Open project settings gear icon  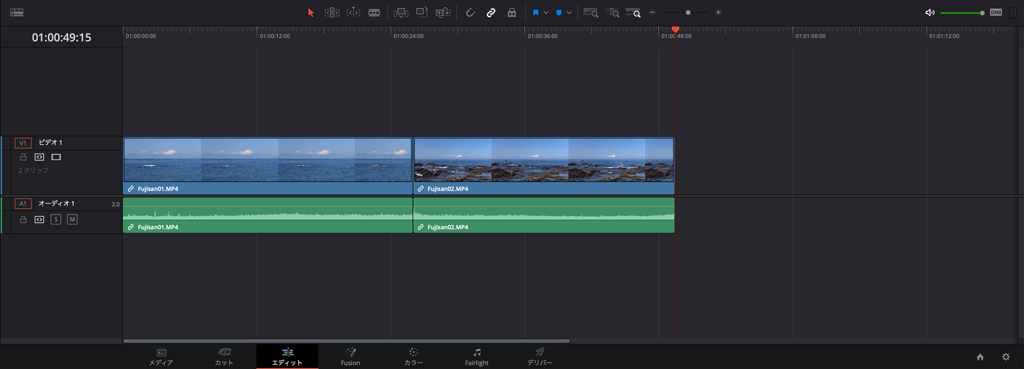[x=1006, y=357]
